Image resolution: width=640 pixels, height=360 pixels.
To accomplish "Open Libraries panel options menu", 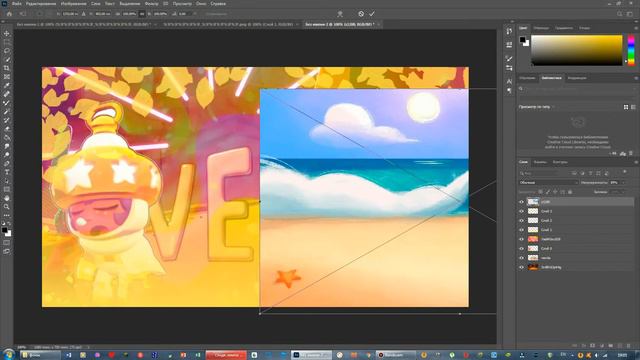I will pos(636,78).
